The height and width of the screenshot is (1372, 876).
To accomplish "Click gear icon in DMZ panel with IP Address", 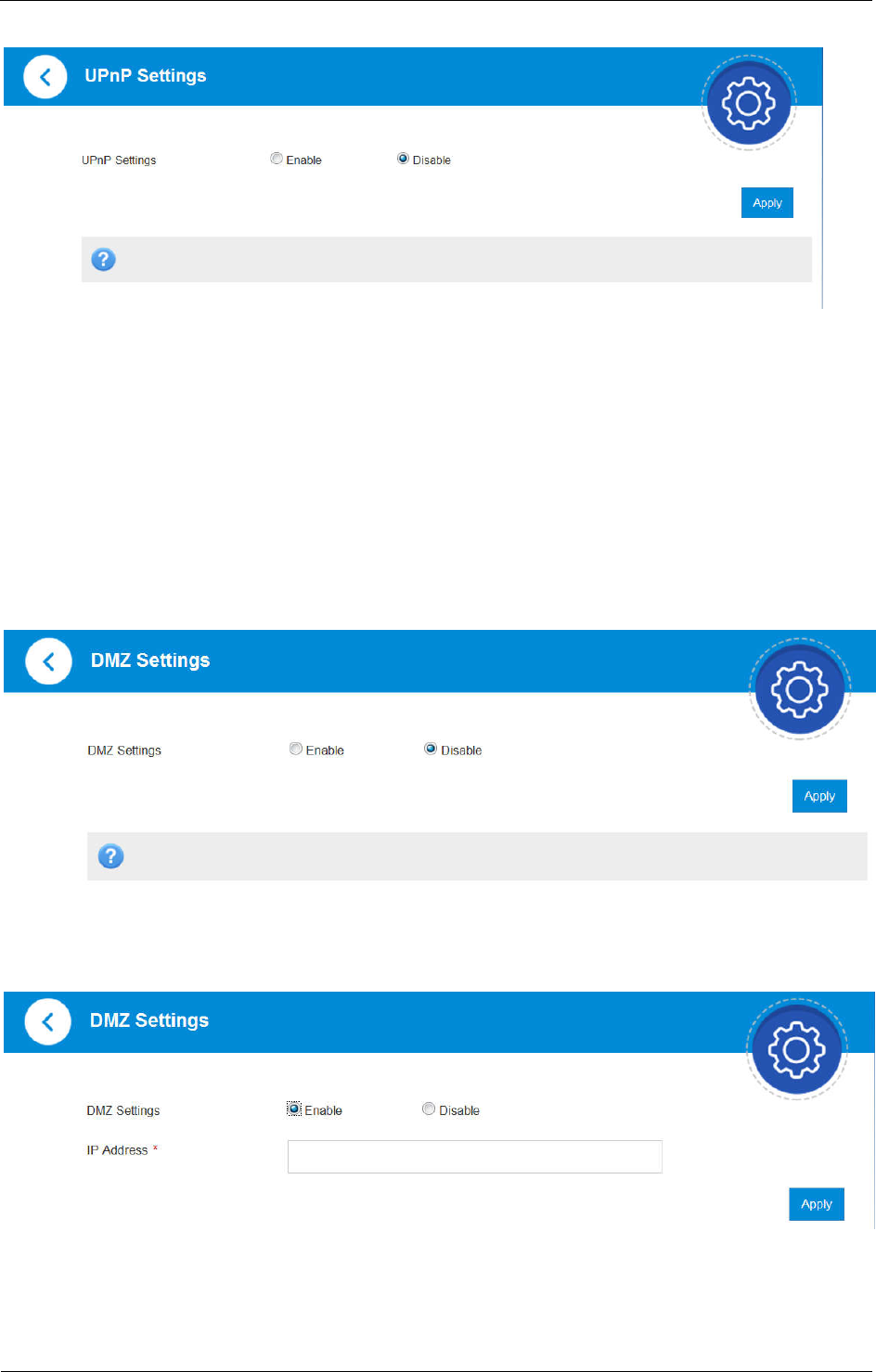I will tap(796, 1049).
